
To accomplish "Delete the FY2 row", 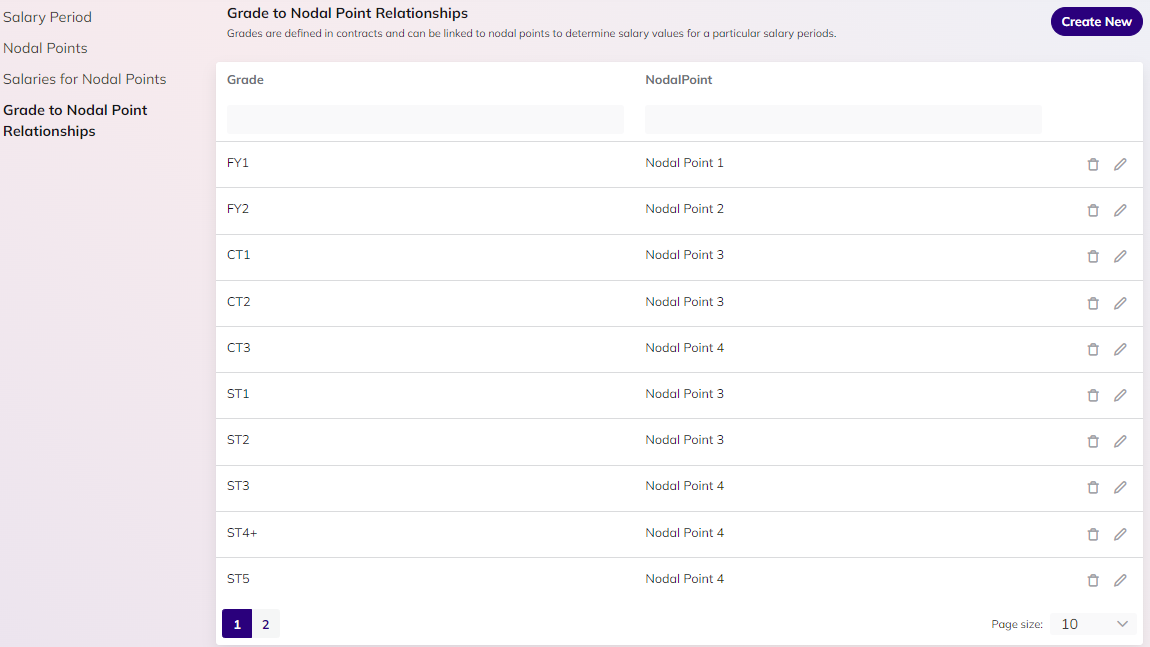I will [1093, 211].
